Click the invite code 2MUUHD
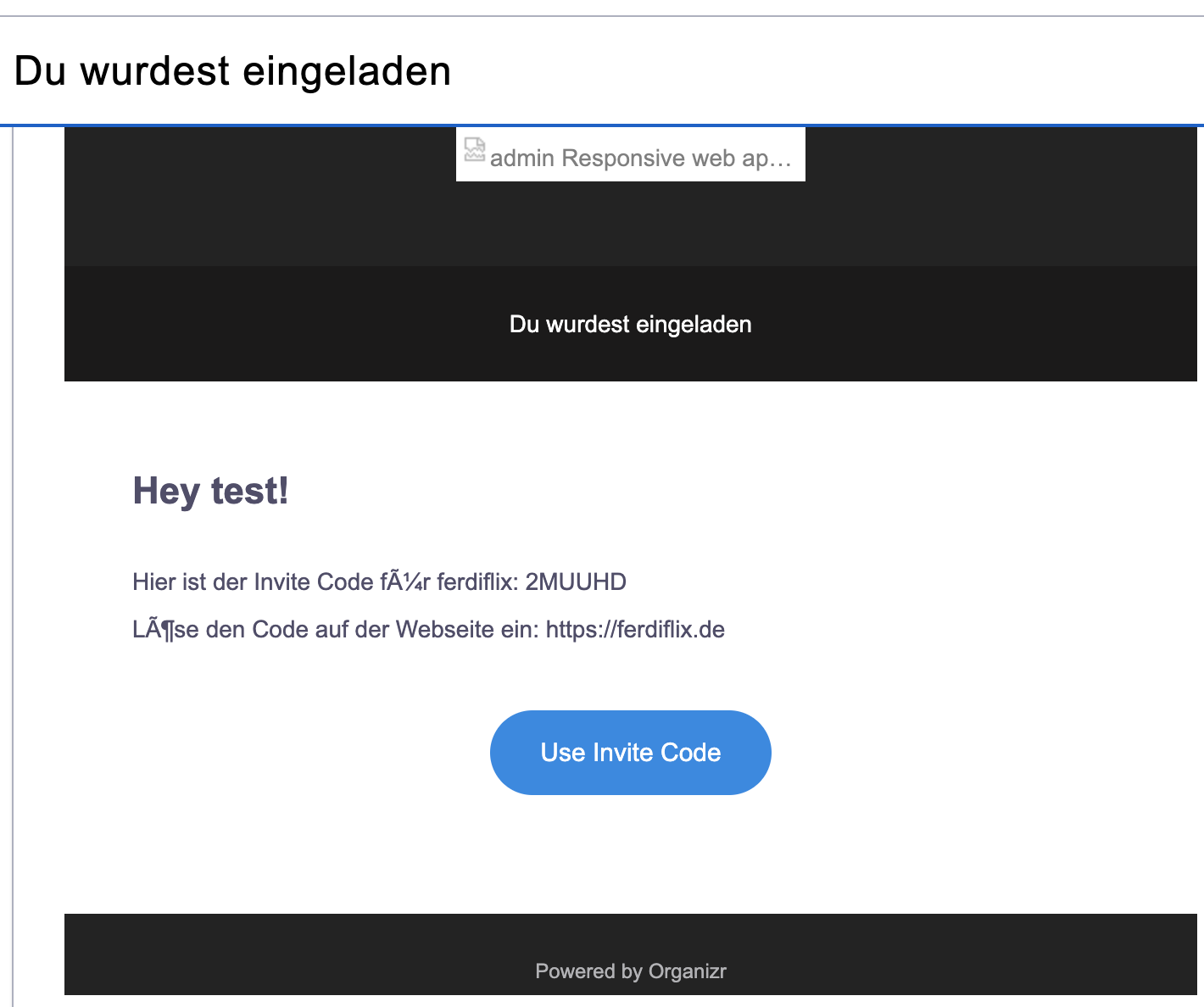This screenshot has height=1007, width=1204. click(x=576, y=582)
